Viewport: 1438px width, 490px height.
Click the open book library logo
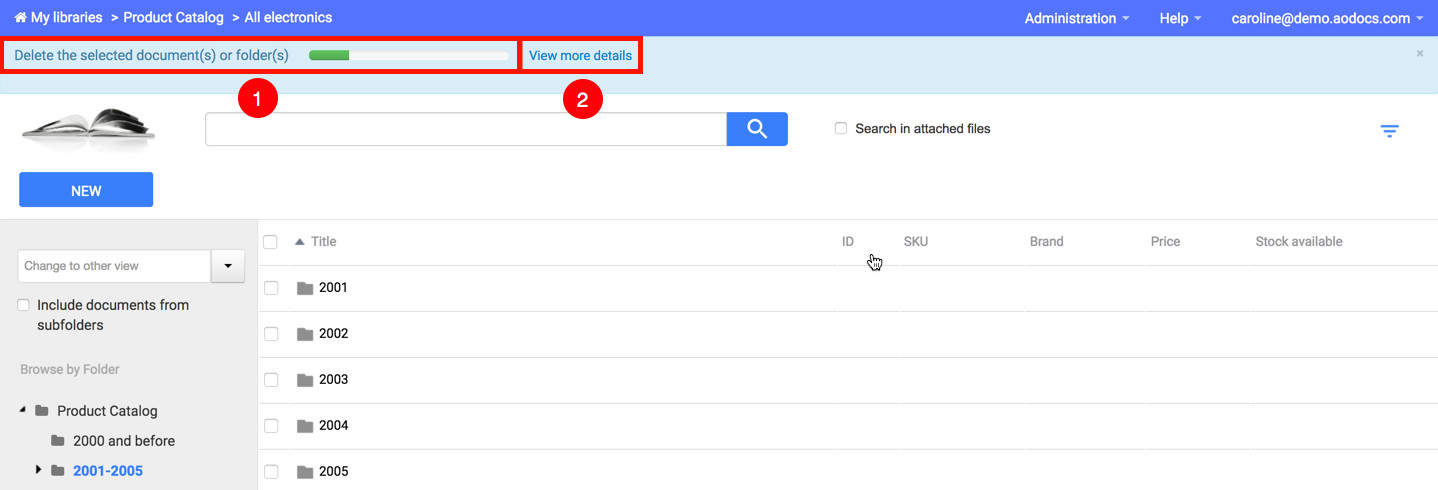[88, 131]
